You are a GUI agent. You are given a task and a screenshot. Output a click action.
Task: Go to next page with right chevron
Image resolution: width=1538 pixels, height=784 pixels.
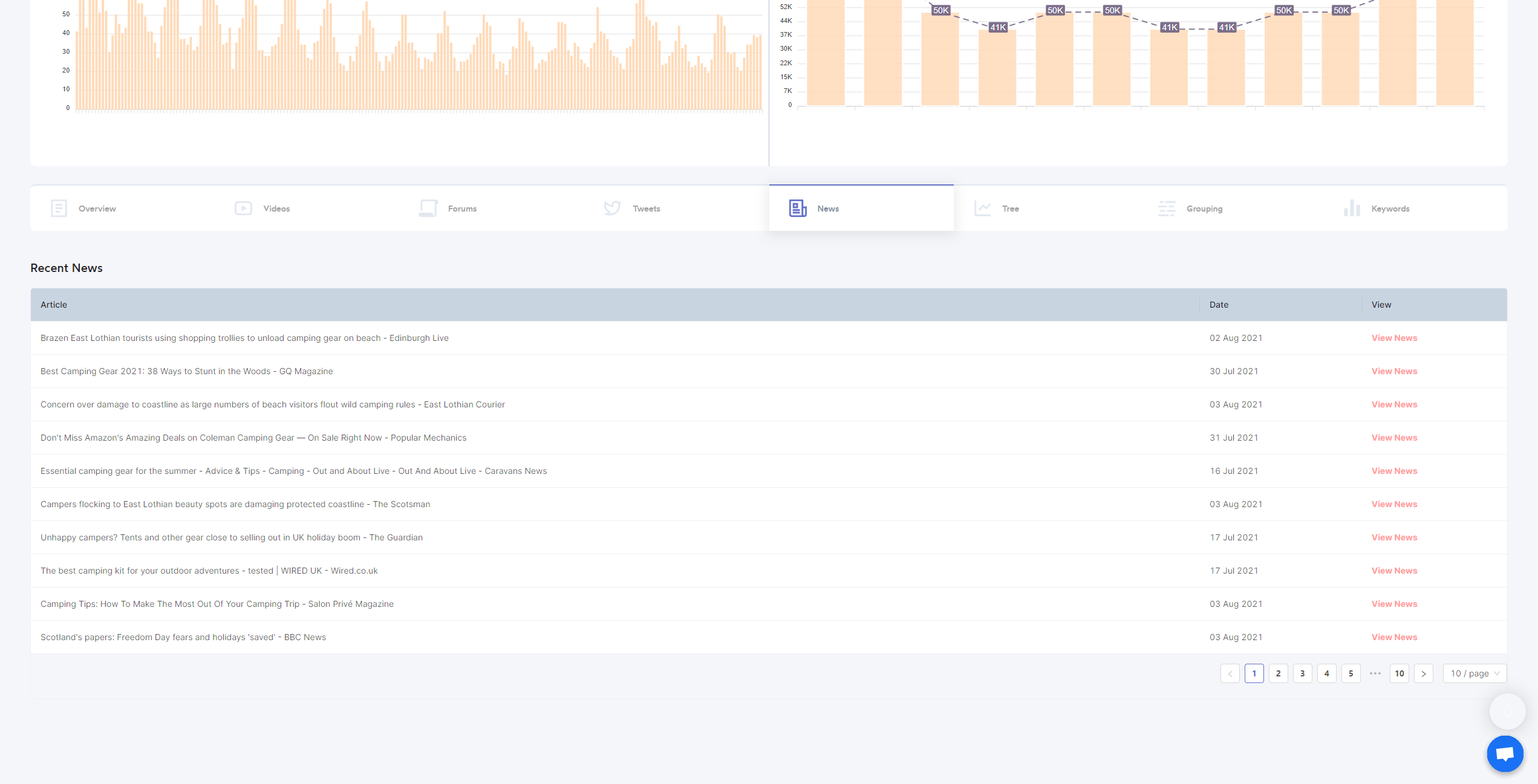(x=1424, y=673)
